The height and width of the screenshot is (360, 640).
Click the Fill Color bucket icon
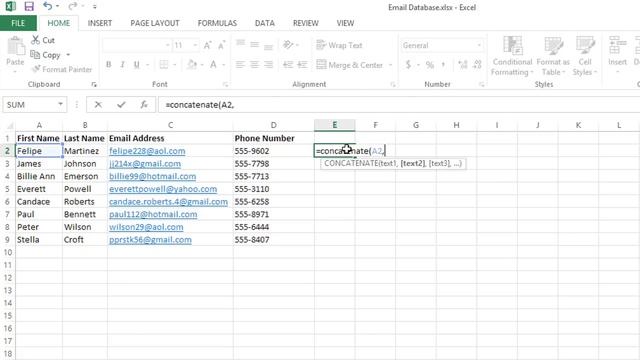tap(192, 64)
